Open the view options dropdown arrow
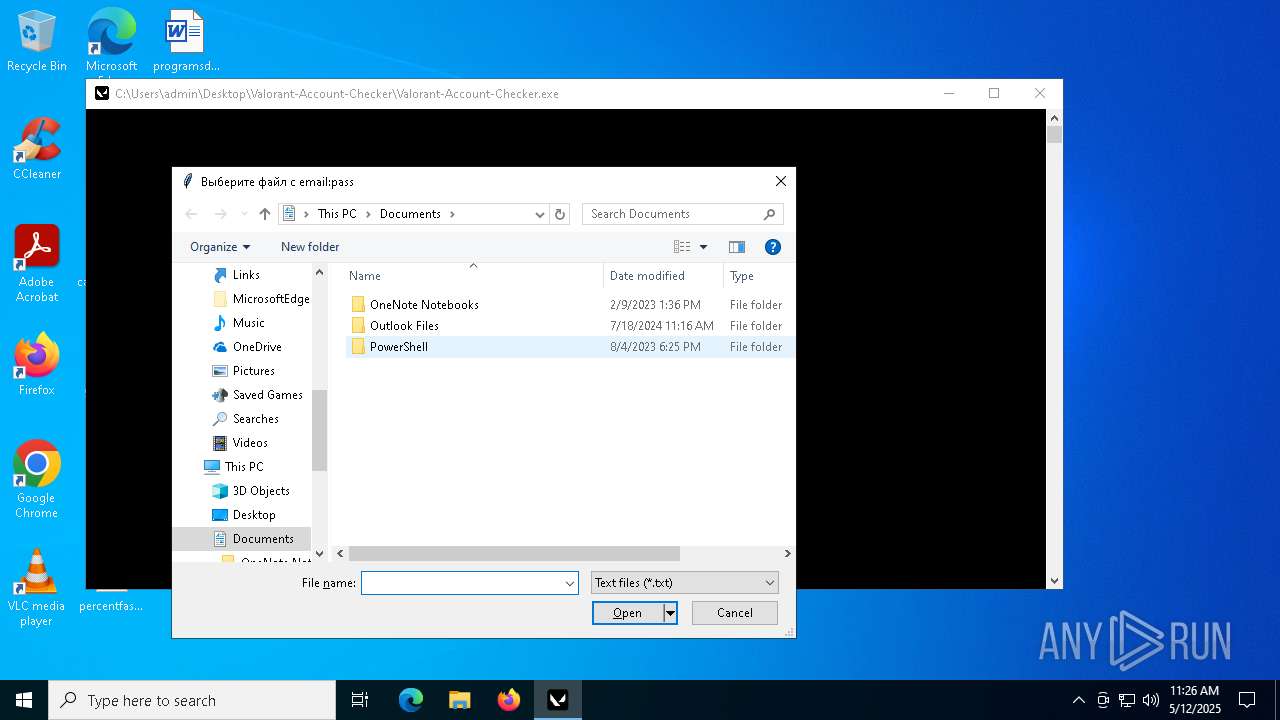 tap(703, 247)
